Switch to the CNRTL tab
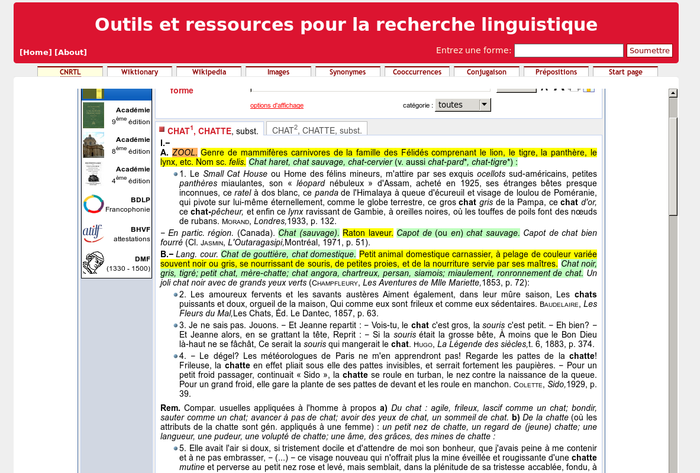The height and width of the screenshot is (473, 700). pos(70,72)
